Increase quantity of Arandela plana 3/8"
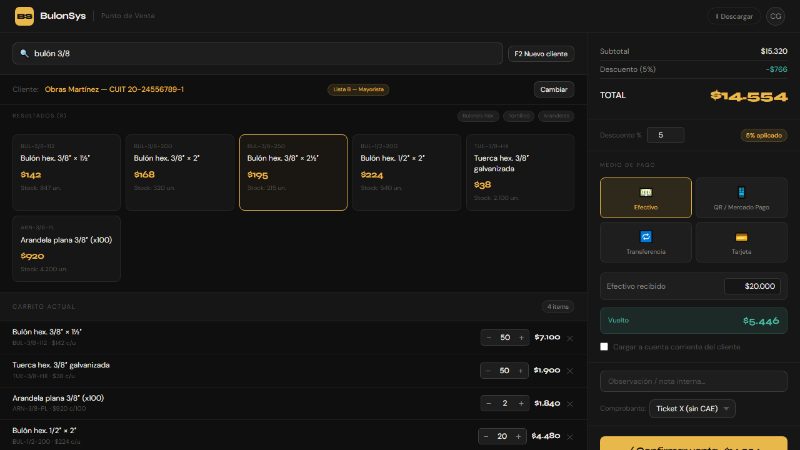Viewport: 800px width, 450px height. coord(521,404)
